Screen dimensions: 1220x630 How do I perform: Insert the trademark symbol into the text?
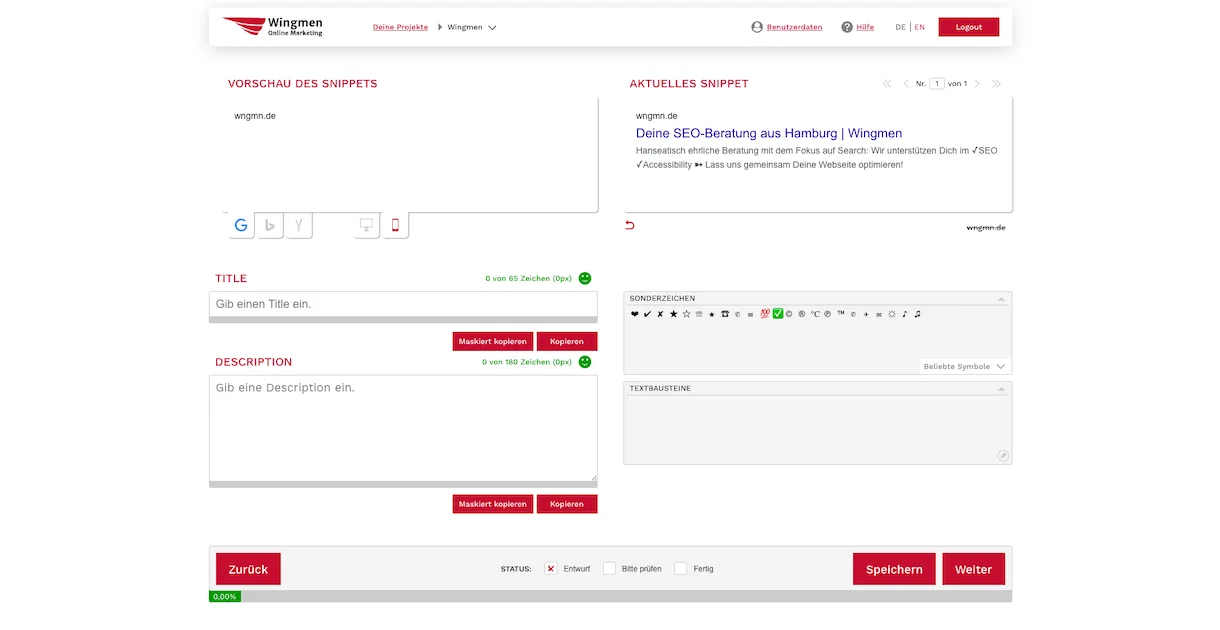841,313
